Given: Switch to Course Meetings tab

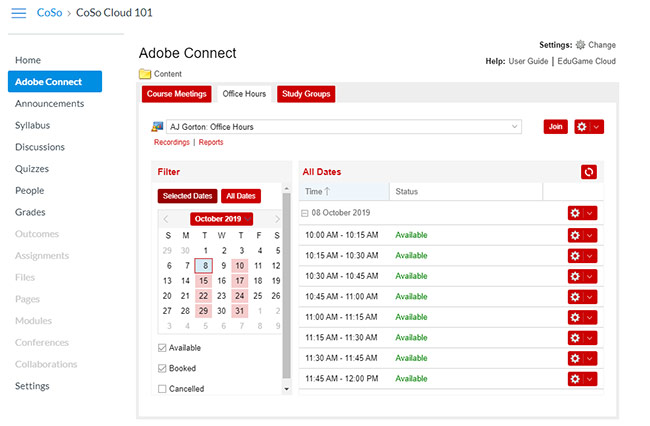Looking at the screenshot, I should coord(177,94).
